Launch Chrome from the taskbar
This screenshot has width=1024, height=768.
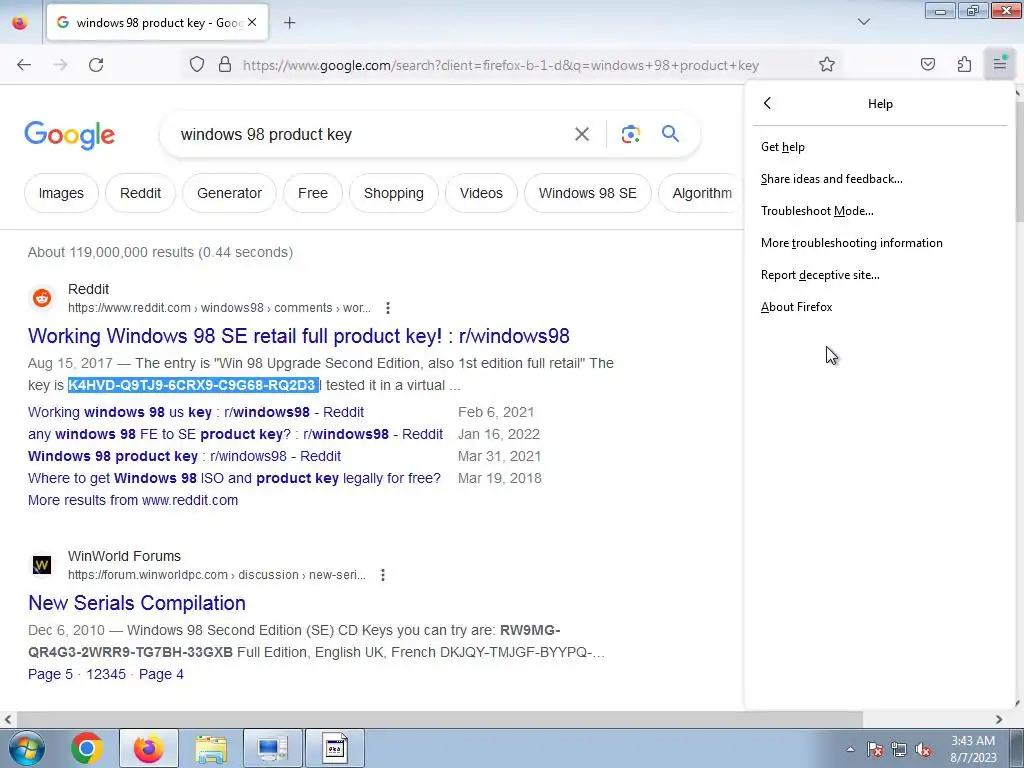(87, 748)
